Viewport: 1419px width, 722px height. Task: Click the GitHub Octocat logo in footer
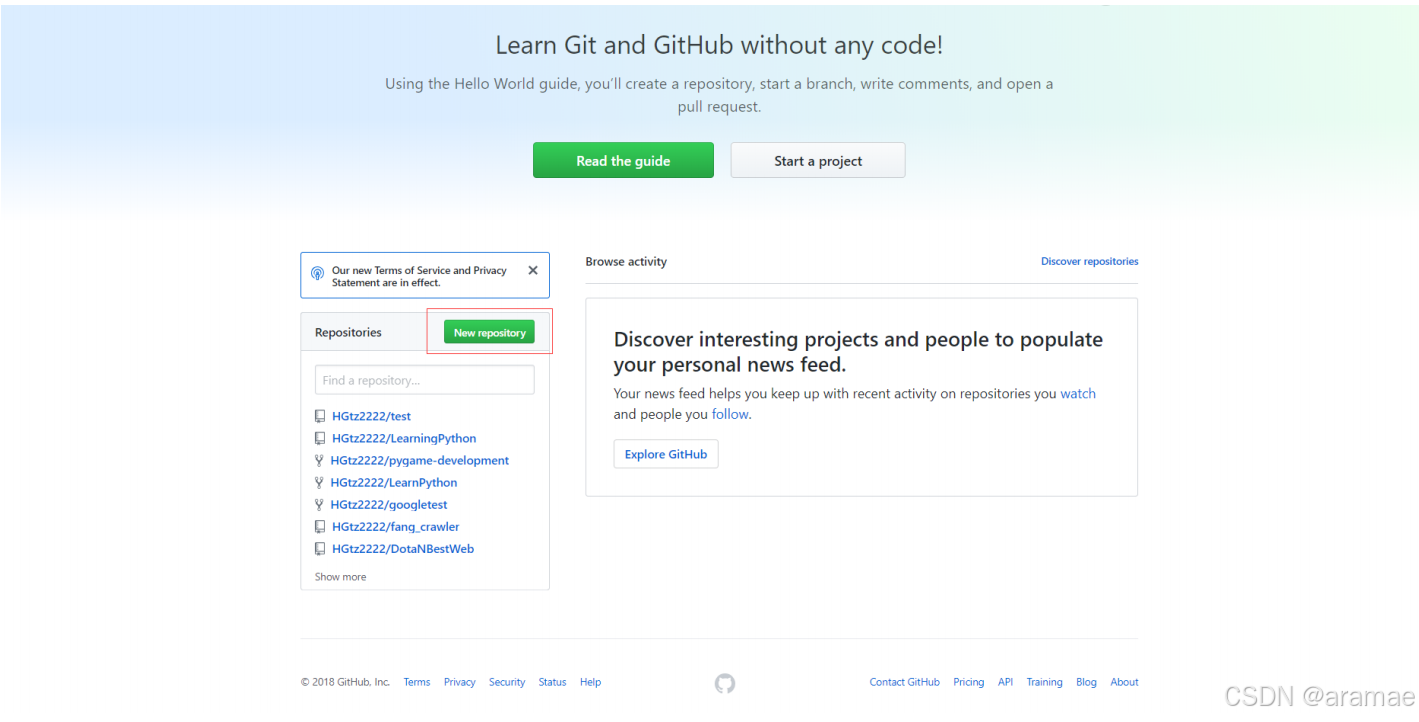[x=725, y=683]
